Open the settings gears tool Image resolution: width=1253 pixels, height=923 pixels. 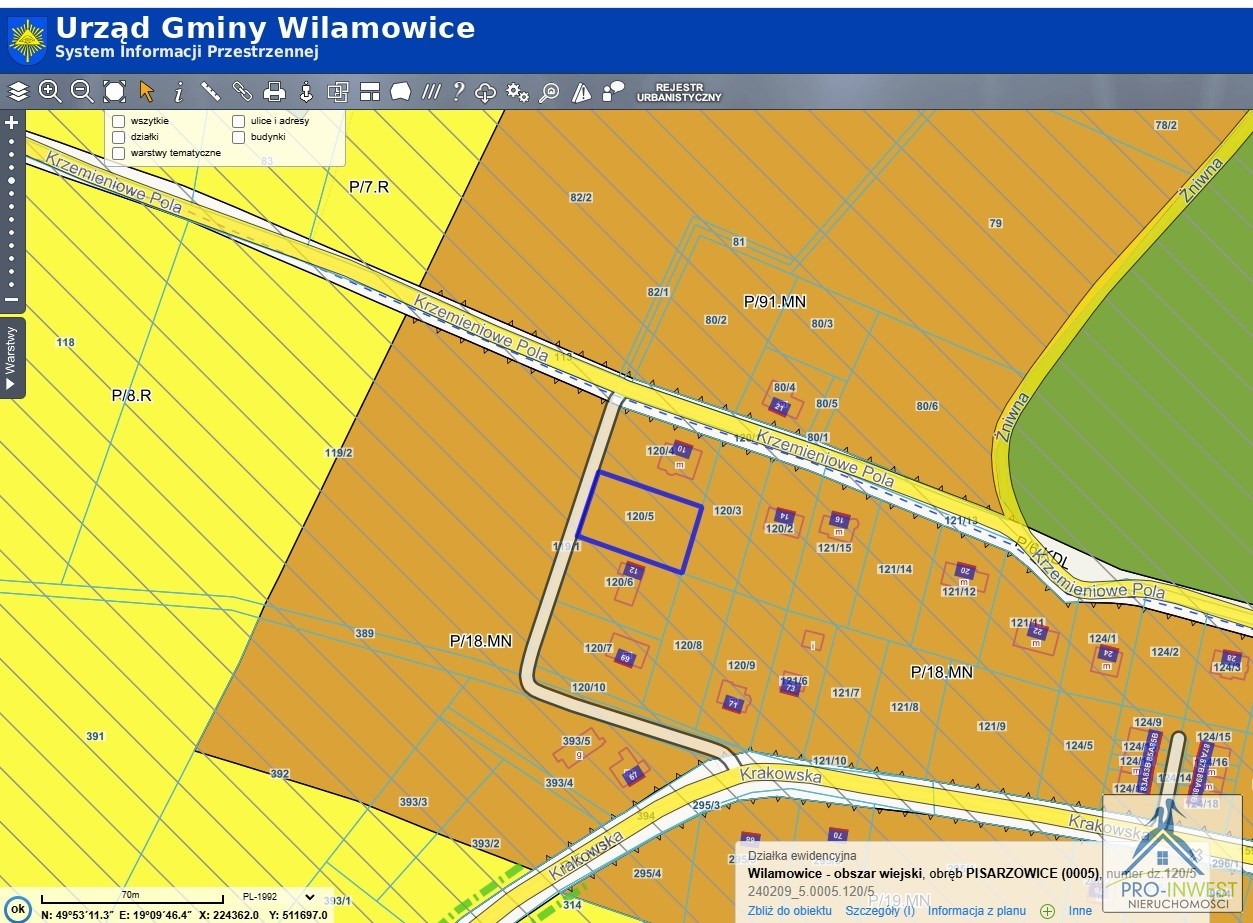tap(517, 92)
